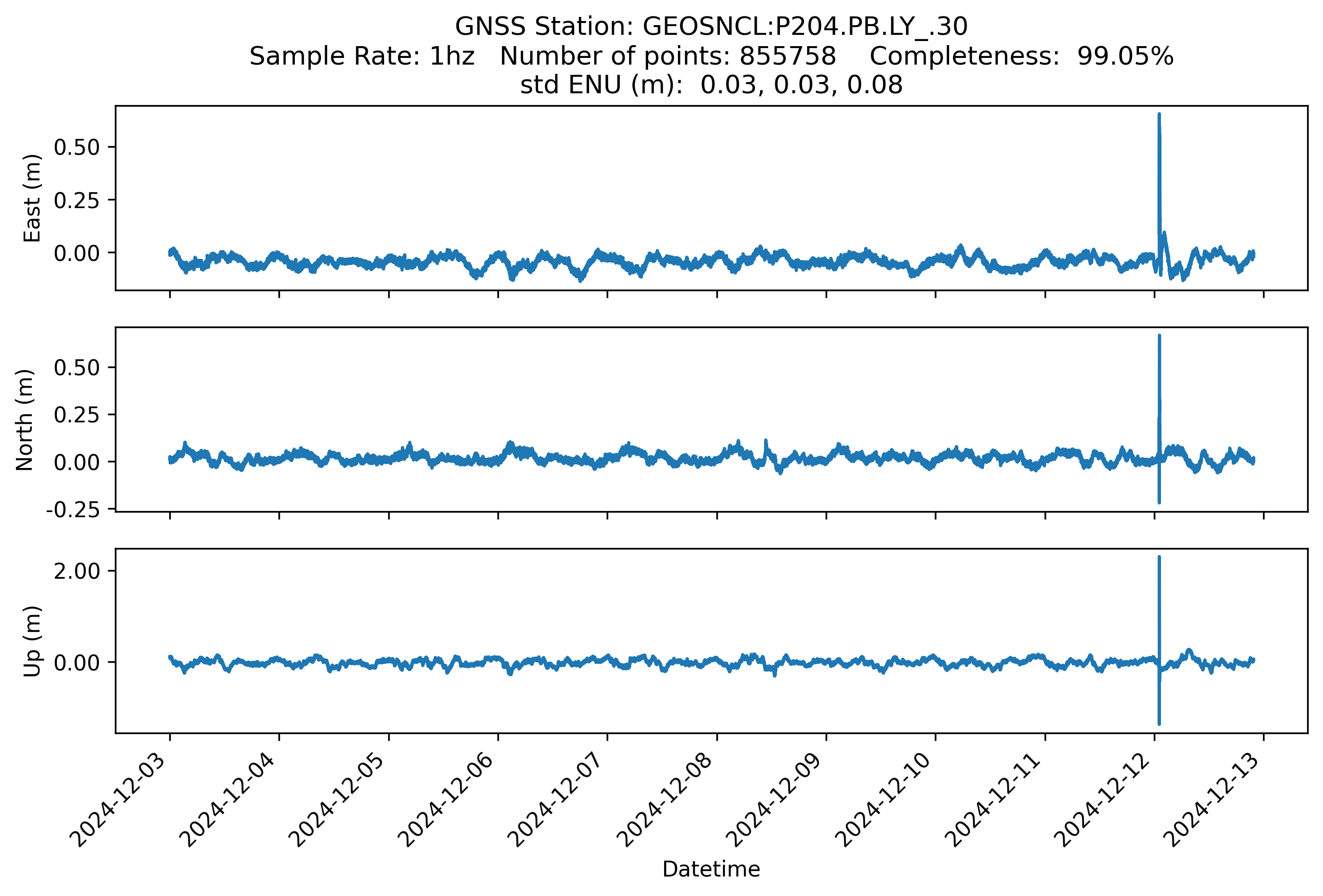
Task: Click the spike peak in East plot
Action: [x=1159, y=115]
